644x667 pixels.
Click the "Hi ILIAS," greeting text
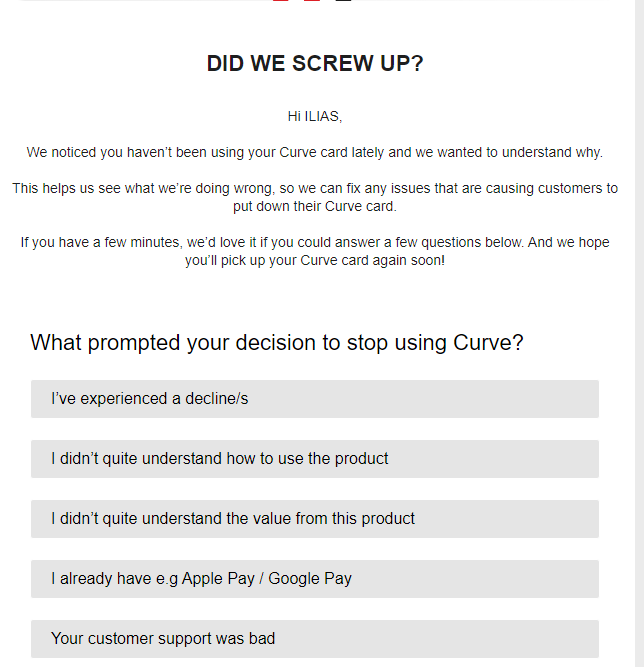click(315, 116)
